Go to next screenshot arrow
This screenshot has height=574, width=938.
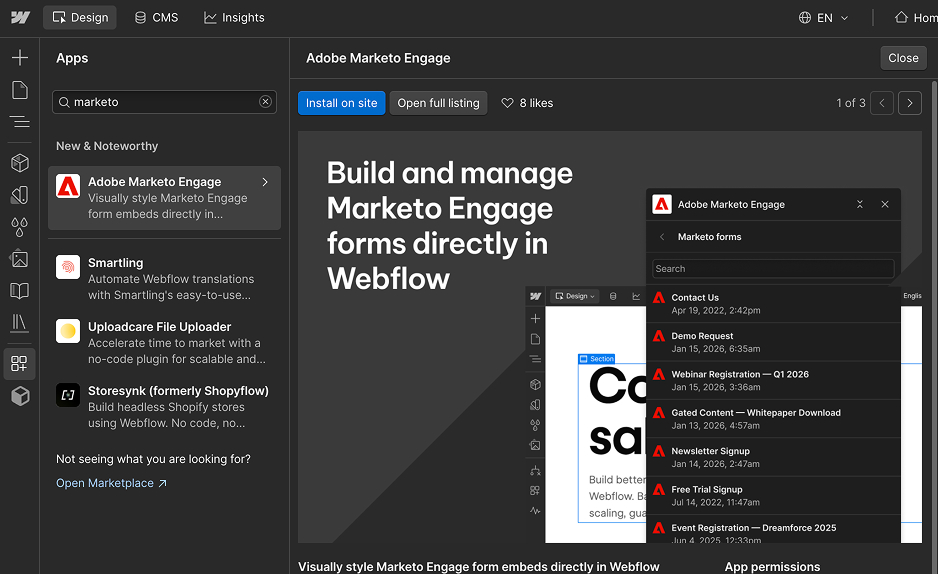coord(910,103)
